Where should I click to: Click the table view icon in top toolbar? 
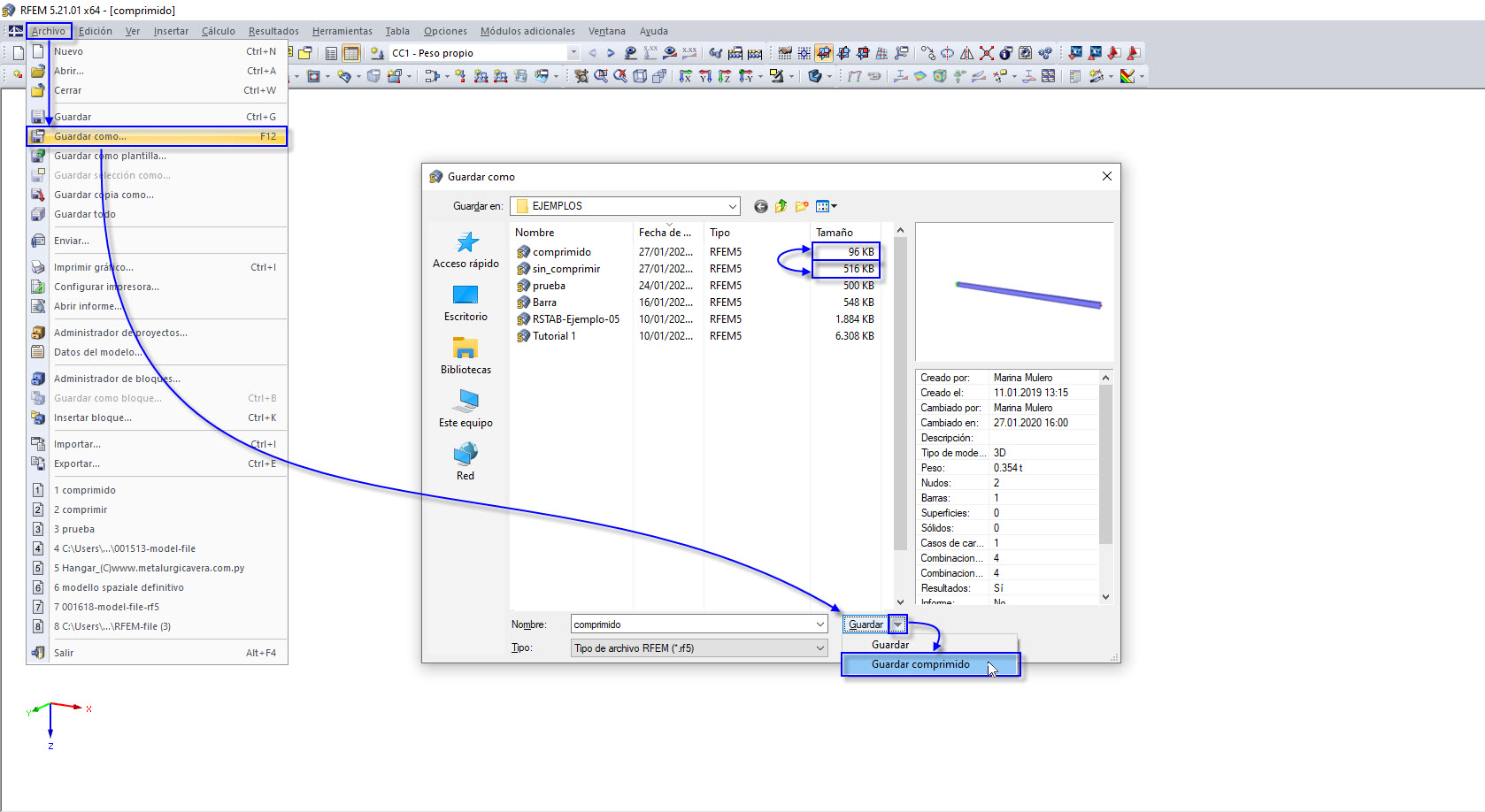[x=350, y=53]
